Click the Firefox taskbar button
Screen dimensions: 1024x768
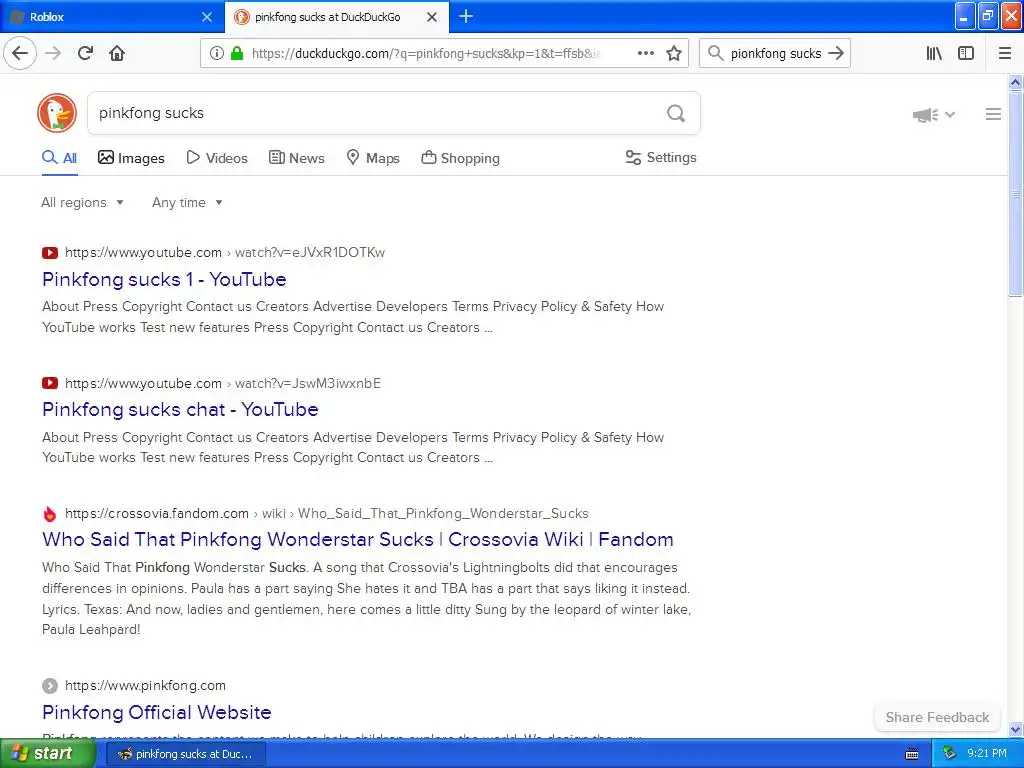187,754
